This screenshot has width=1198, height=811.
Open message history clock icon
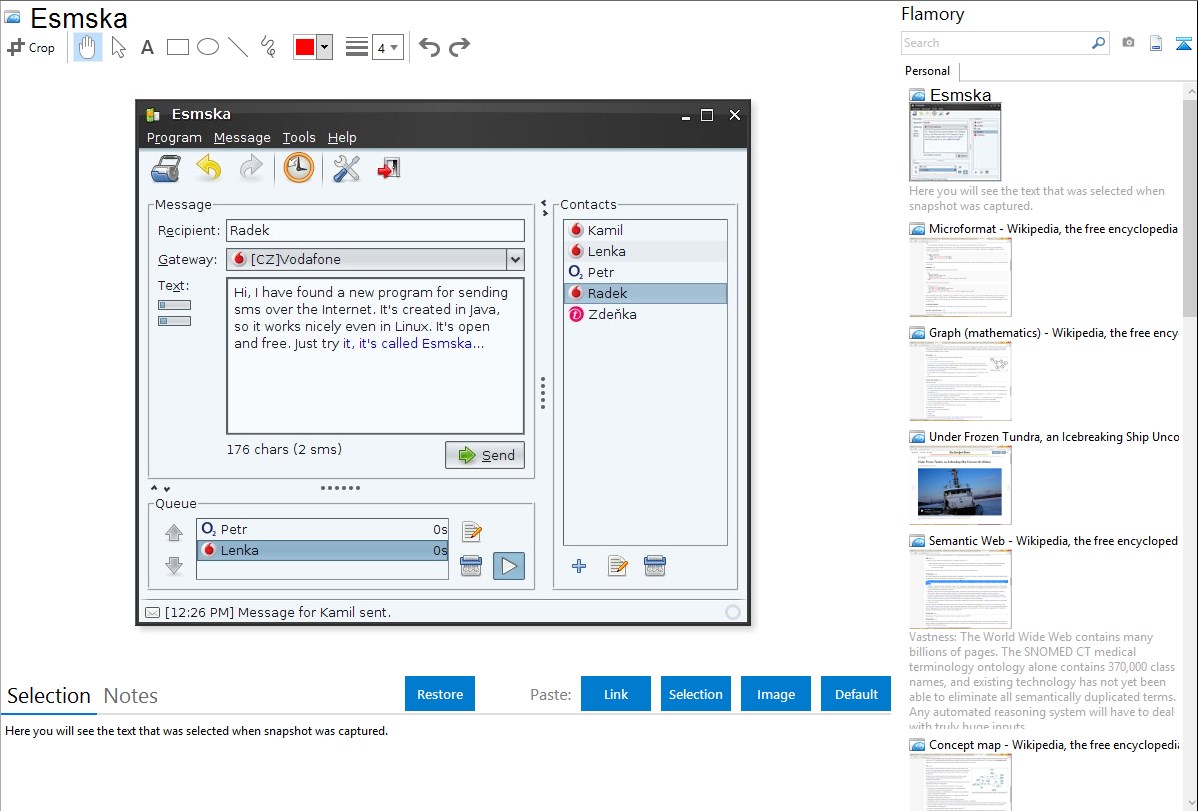coord(299,168)
